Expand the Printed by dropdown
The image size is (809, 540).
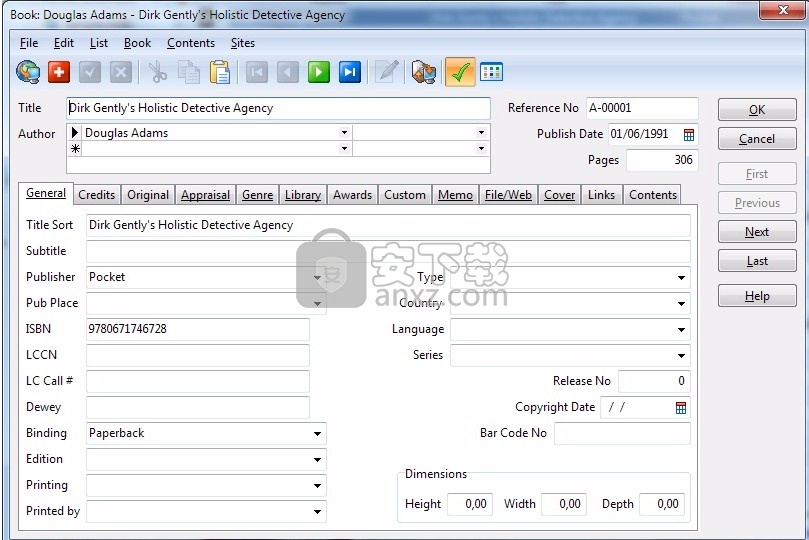(x=318, y=512)
